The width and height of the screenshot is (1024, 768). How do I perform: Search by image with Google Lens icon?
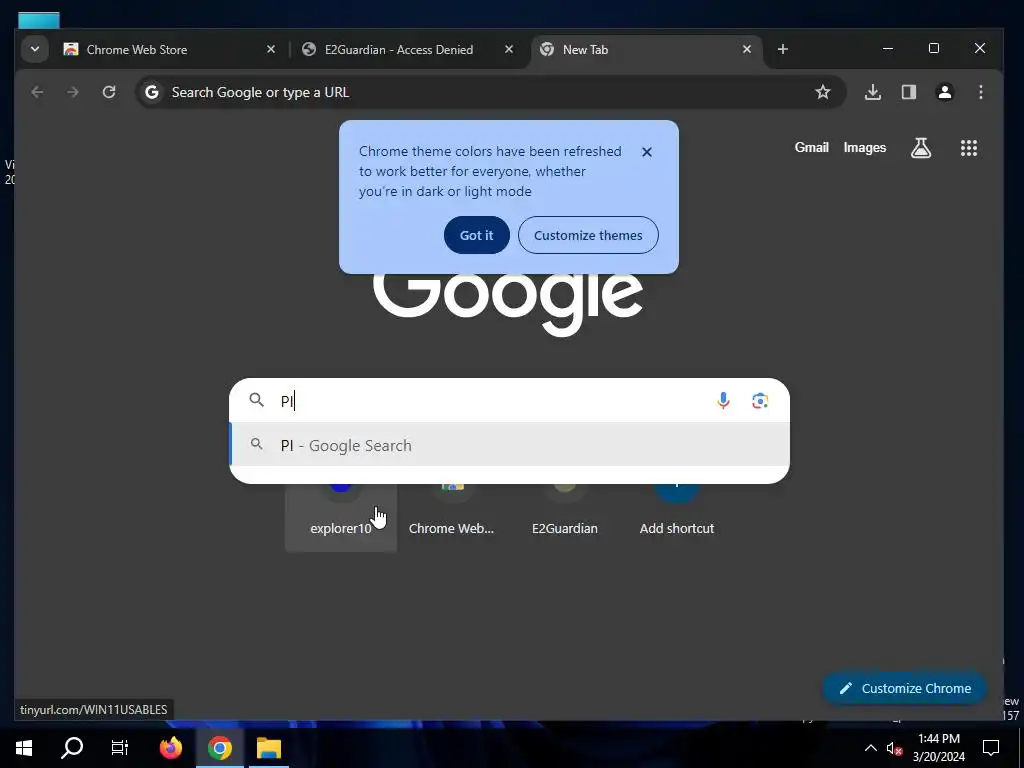tap(760, 400)
